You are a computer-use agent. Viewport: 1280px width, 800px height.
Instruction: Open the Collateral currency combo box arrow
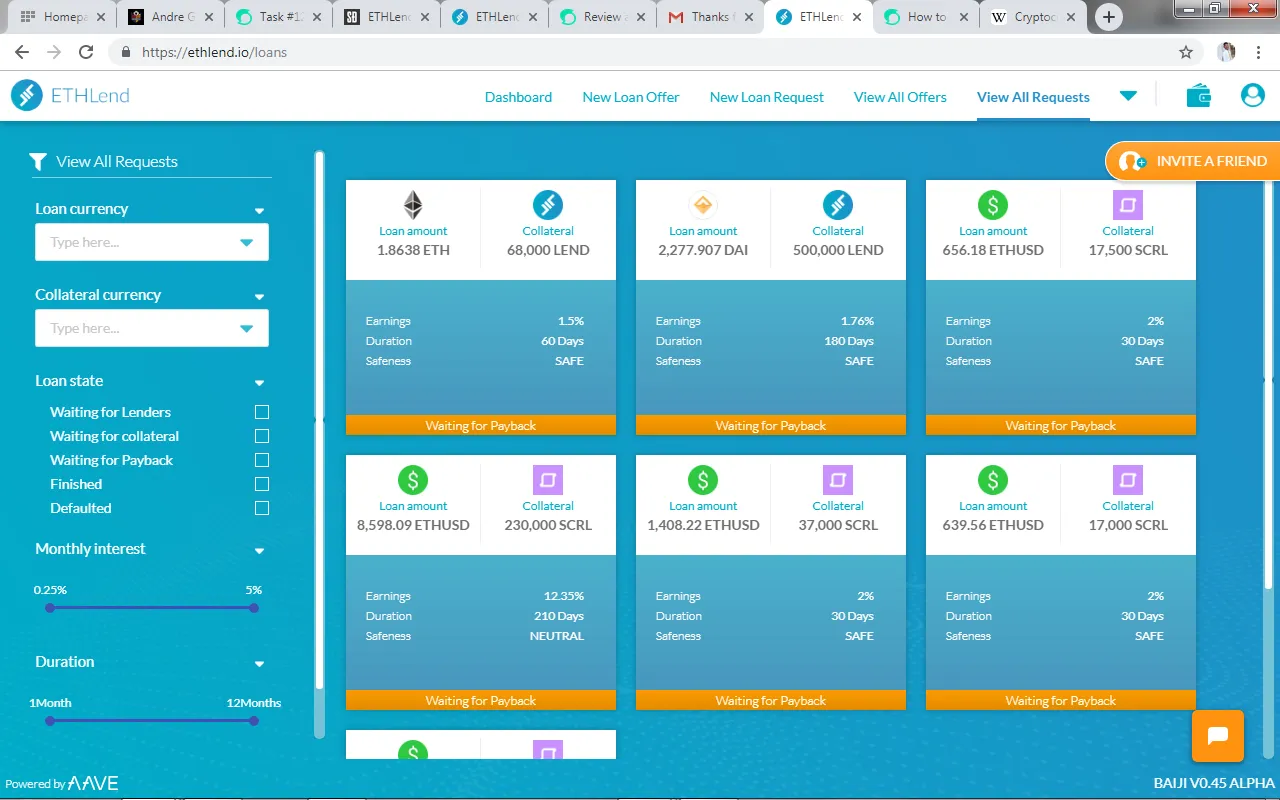pos(247,328)
